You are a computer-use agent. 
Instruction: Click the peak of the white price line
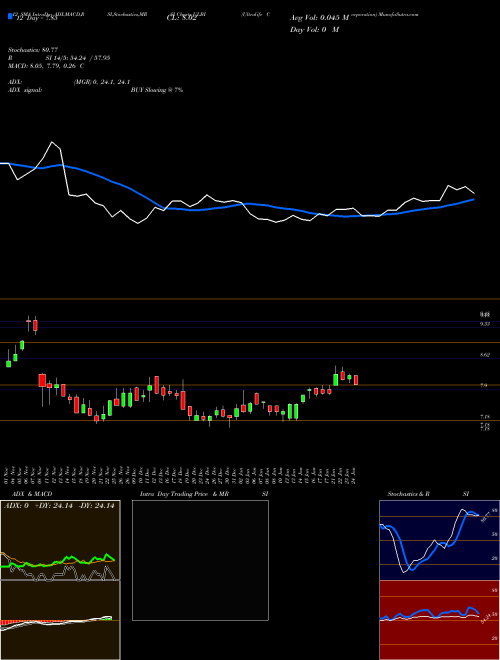(x=52, y=142)
